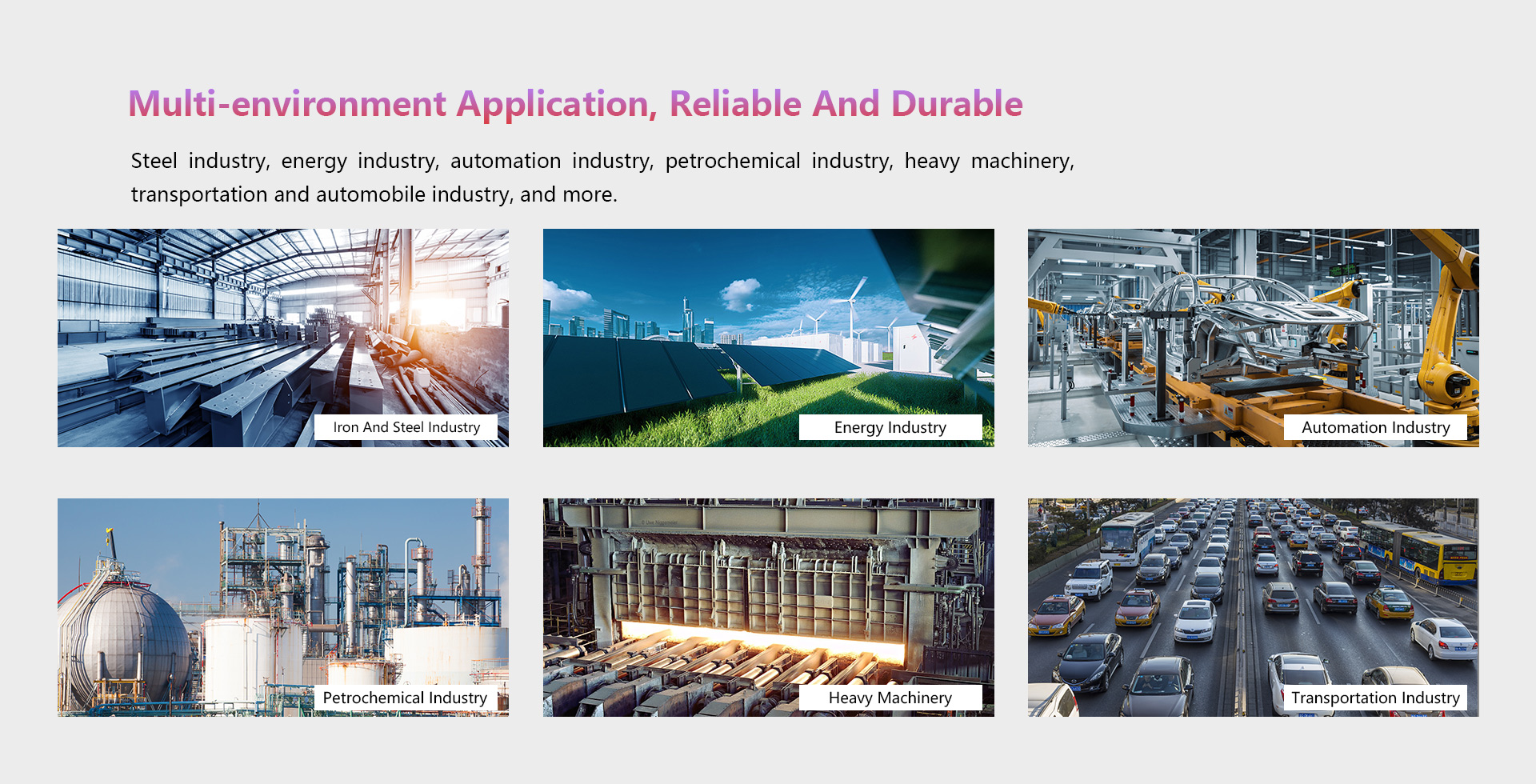This screenshot has width=1536, height=784.
Task: Click the paragraph starting 'Steel industry, energy industry'
Action: pos(602,178)
